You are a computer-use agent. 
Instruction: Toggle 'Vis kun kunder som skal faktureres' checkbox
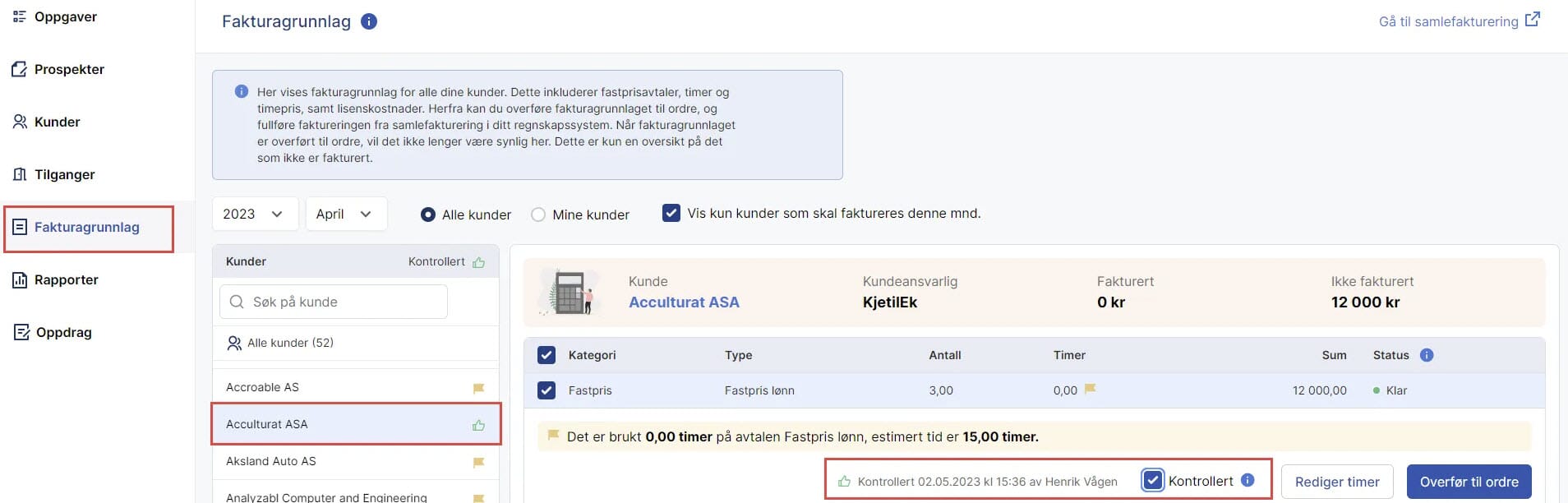coord(671,214)
